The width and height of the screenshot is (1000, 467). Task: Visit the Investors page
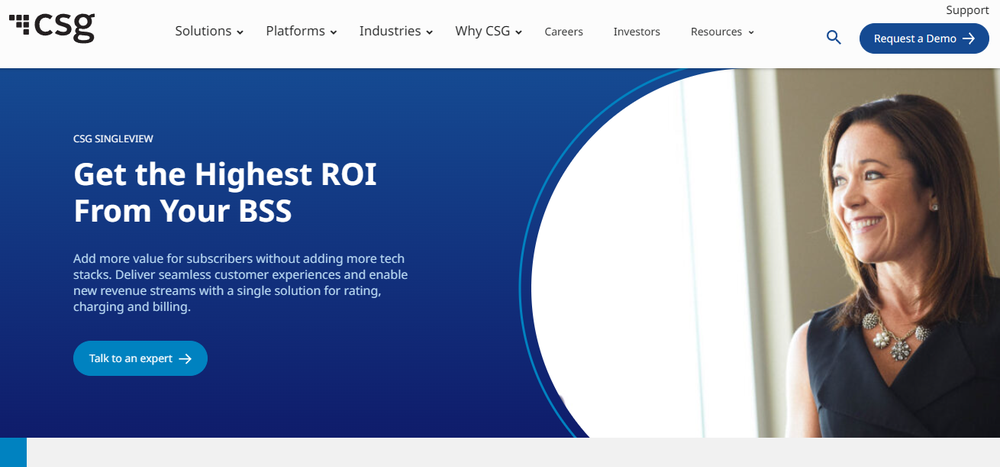point(636,32)
